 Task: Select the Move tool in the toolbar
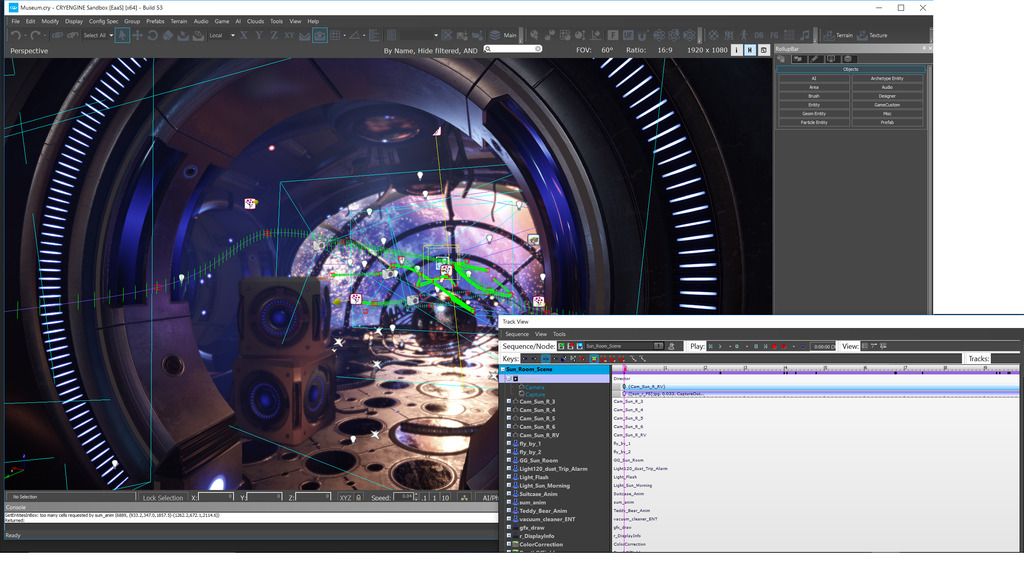[x=137, y=35]
